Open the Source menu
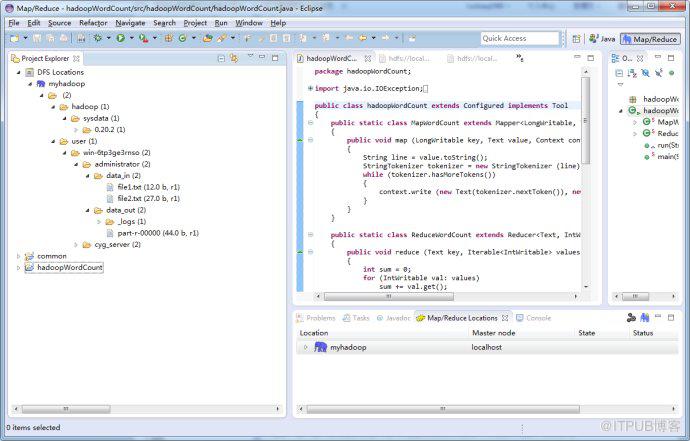Viewport: 690px width, 441px height. point(59,23)
